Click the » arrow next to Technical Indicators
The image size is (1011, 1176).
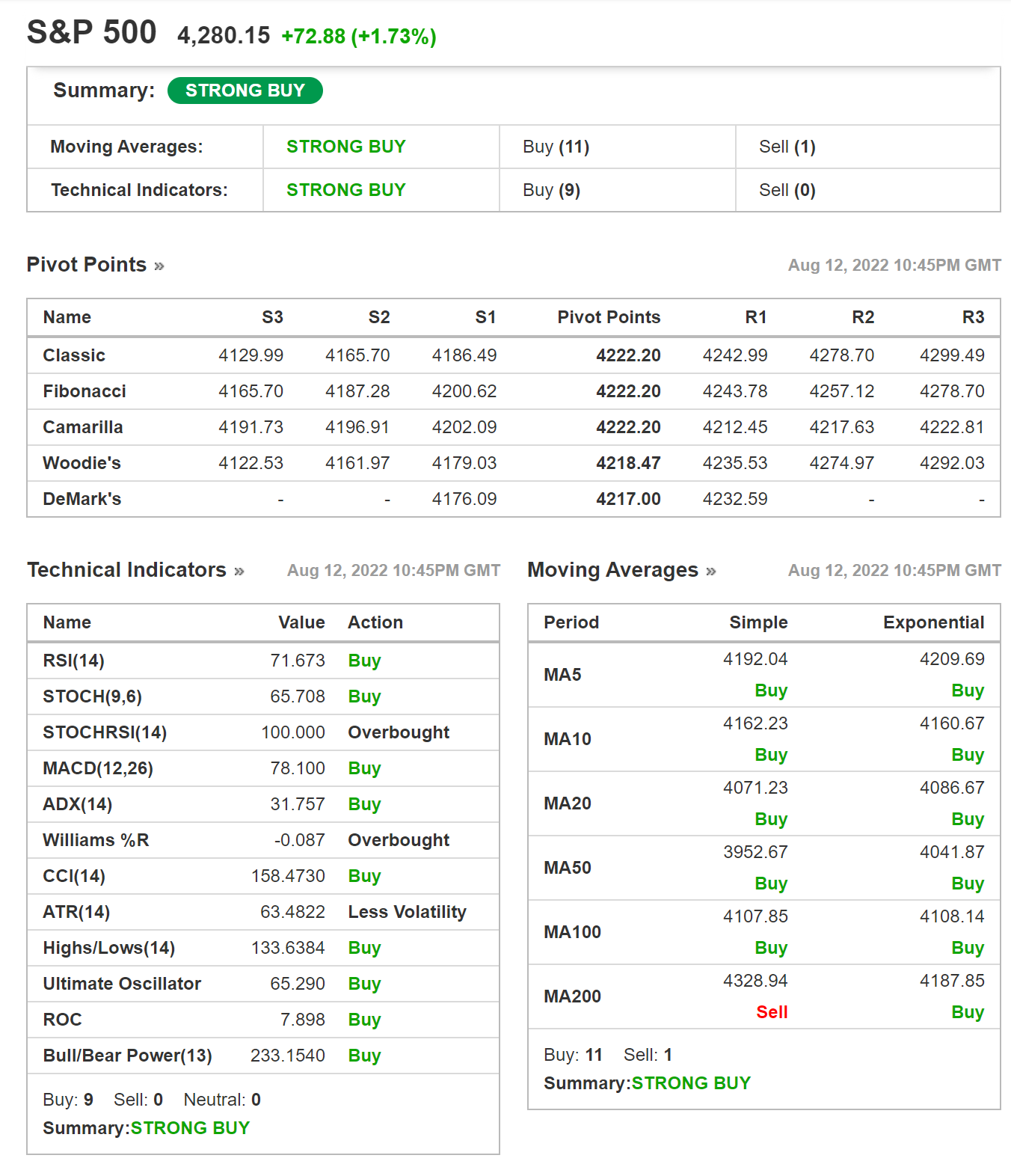coord(239,572)
